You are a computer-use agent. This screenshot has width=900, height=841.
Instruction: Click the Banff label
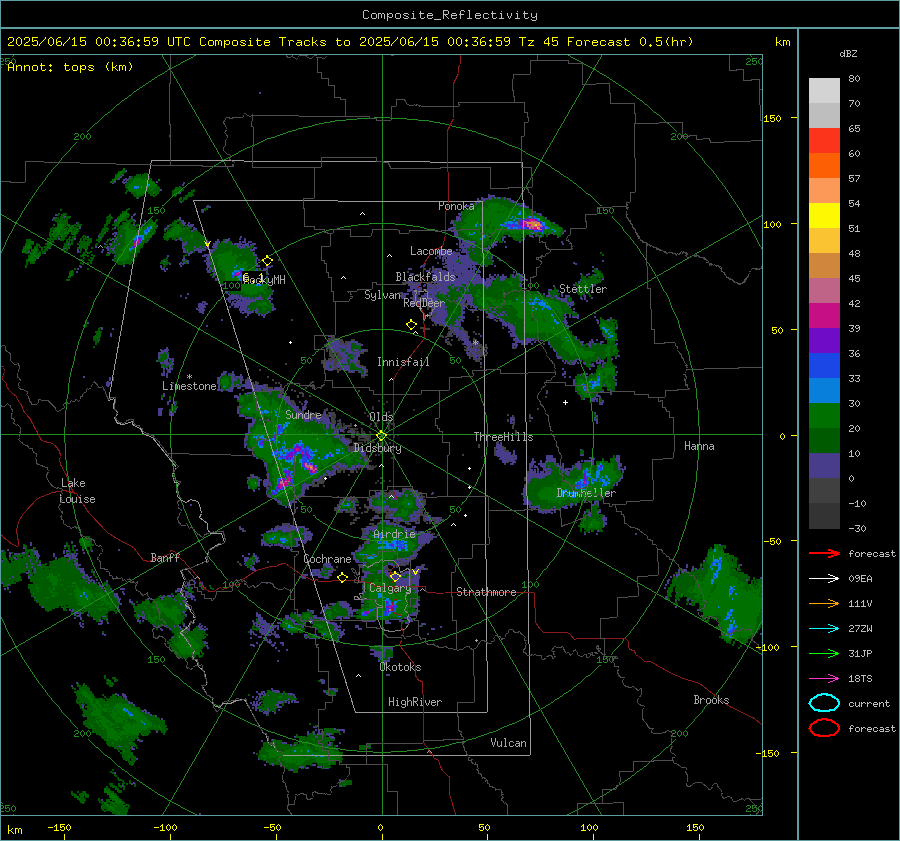(x=165, y=557)
